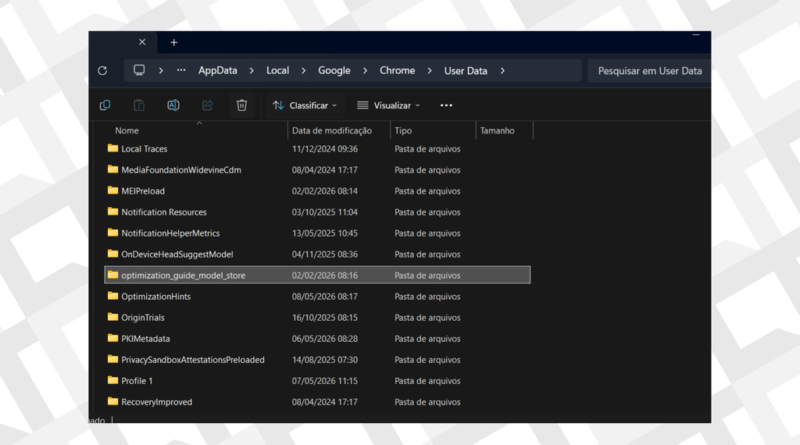This screenshot has width=800, height=445.
Task: Navigate to Chrome in breadcrumb
Action: coord(397,70)
